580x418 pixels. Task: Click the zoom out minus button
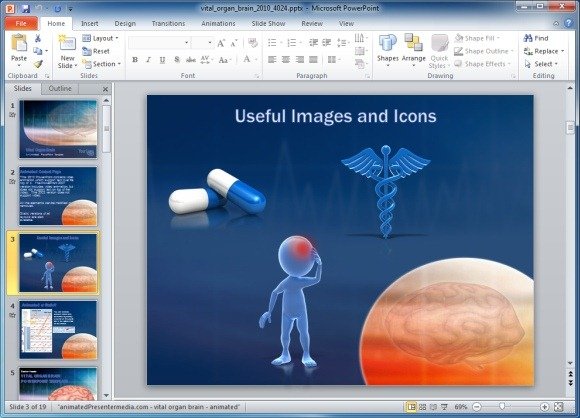[x=477, y=407]
